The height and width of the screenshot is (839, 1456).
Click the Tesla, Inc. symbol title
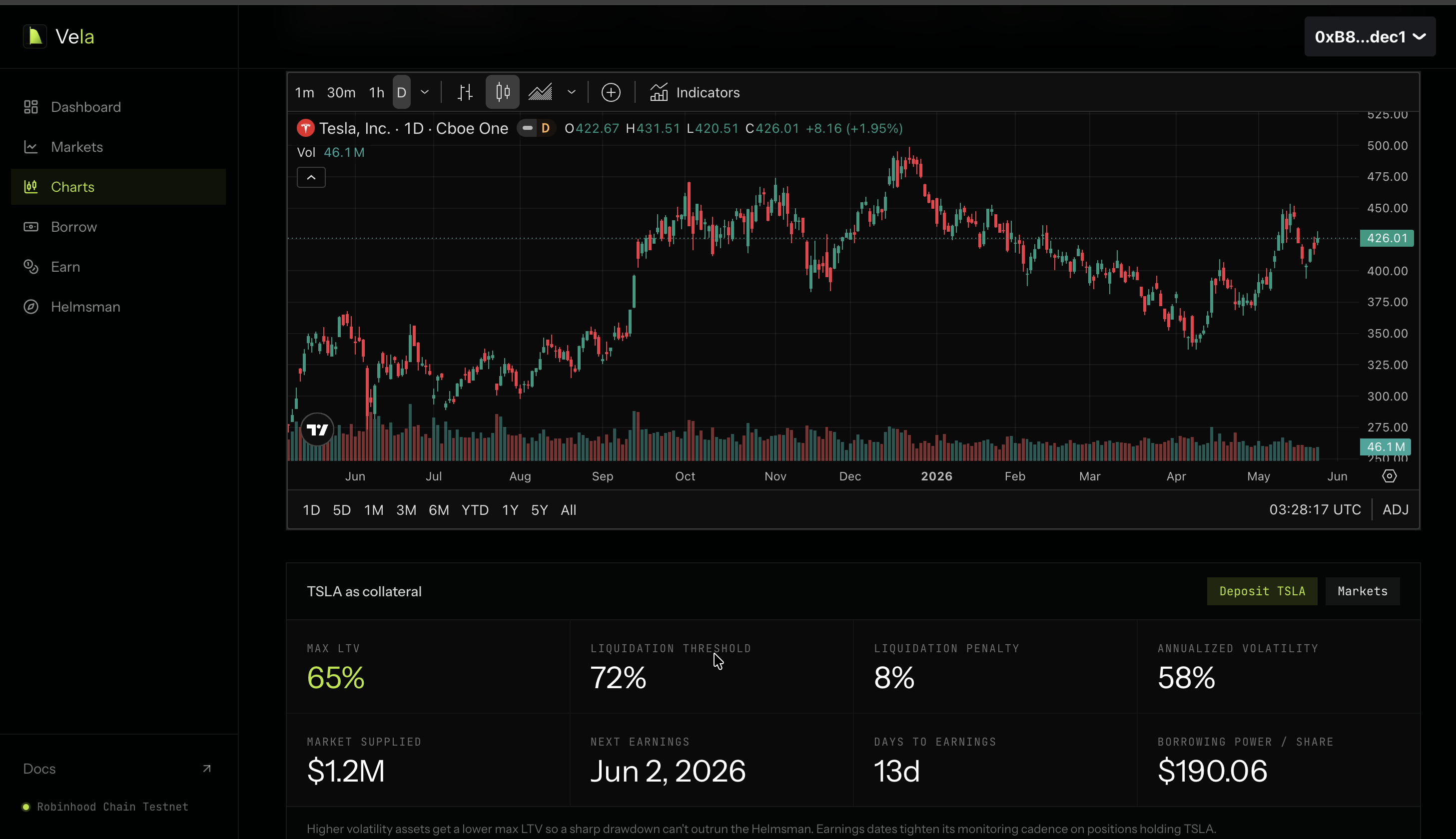pyautogui.click(x=414, y=128)
